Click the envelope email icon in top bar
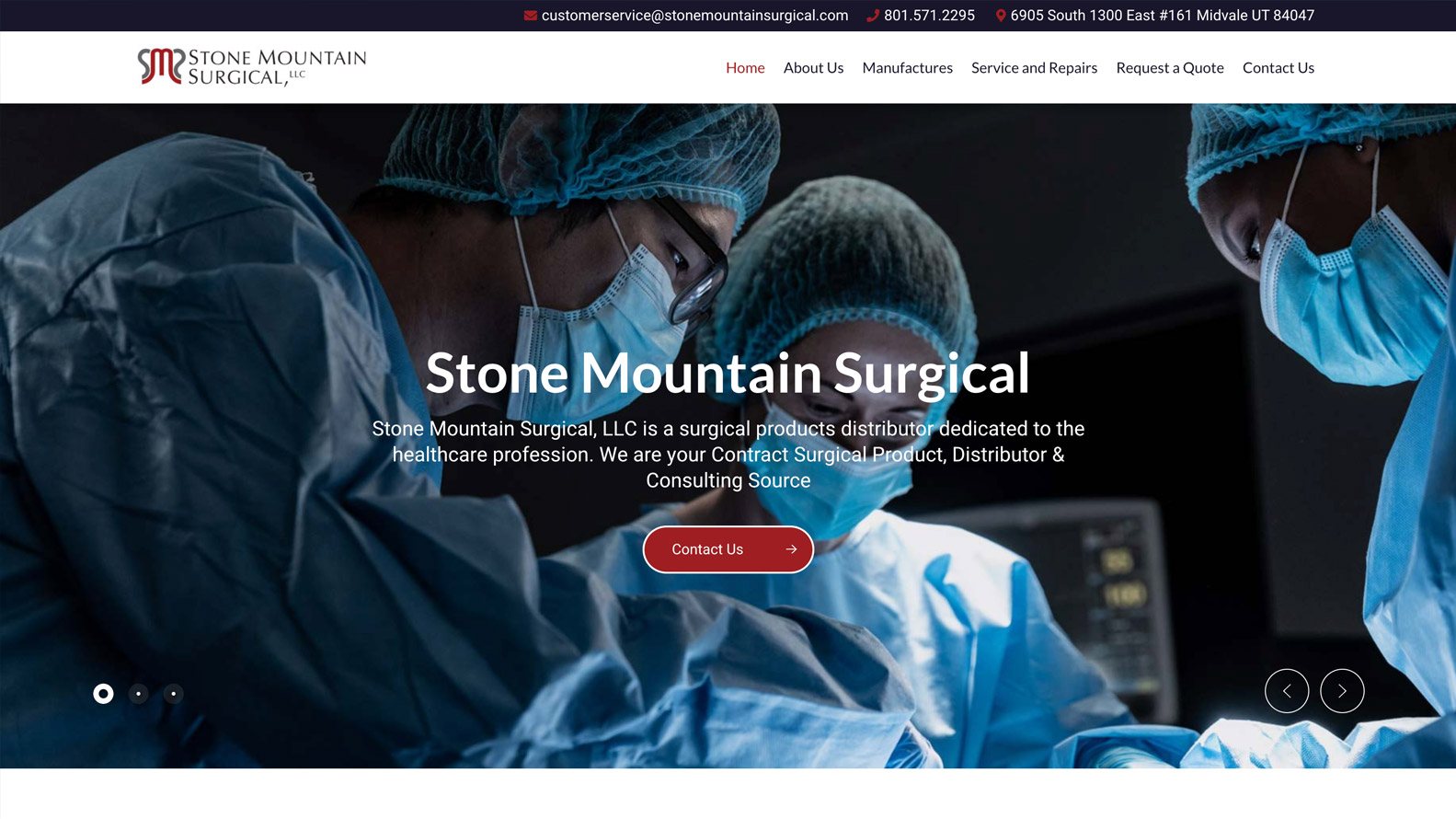Screen dimensions: 1456x819 point(531,16)
